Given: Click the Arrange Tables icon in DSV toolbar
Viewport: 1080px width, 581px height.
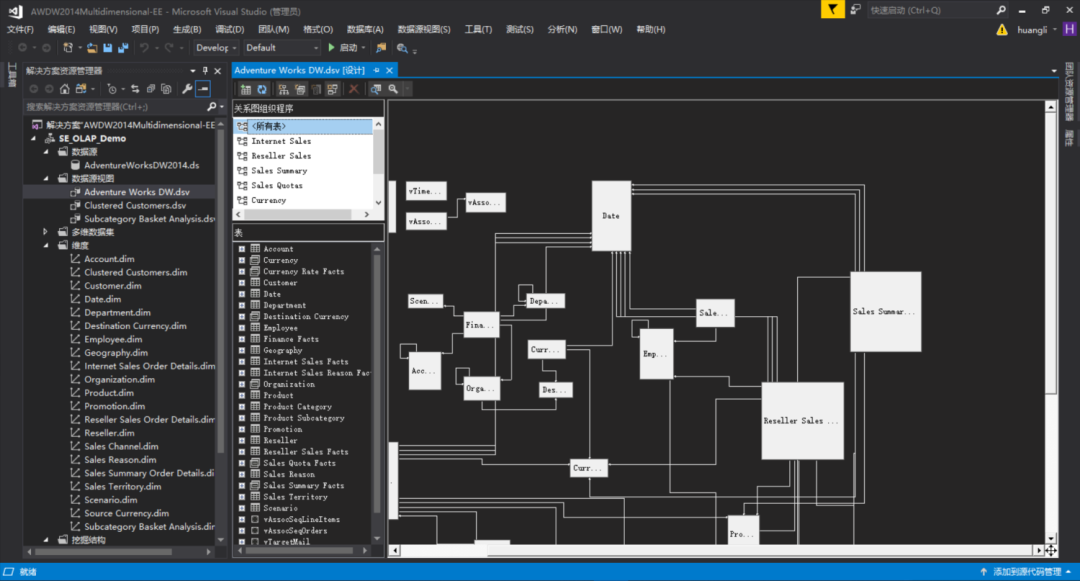Looking at the screenshot, I should [x=333, y=89].
